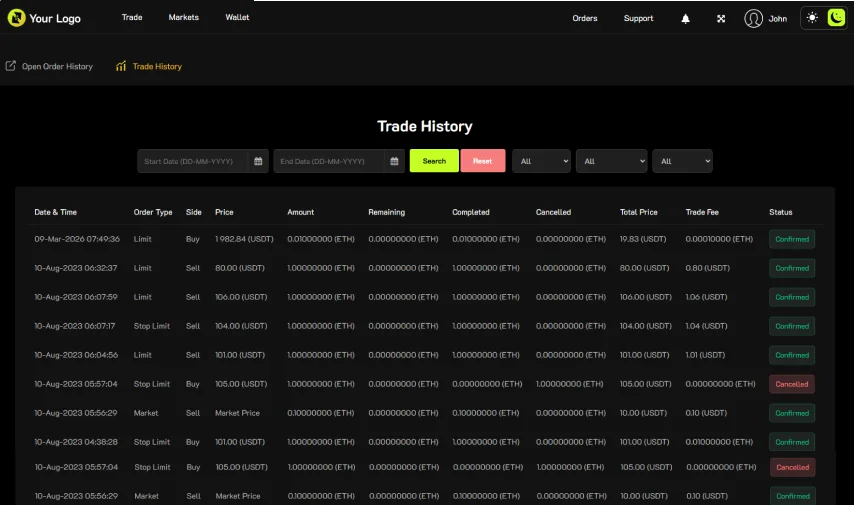This screenshot has width=854, height=505.
Task: Click the Reset button
Action: 483,161
